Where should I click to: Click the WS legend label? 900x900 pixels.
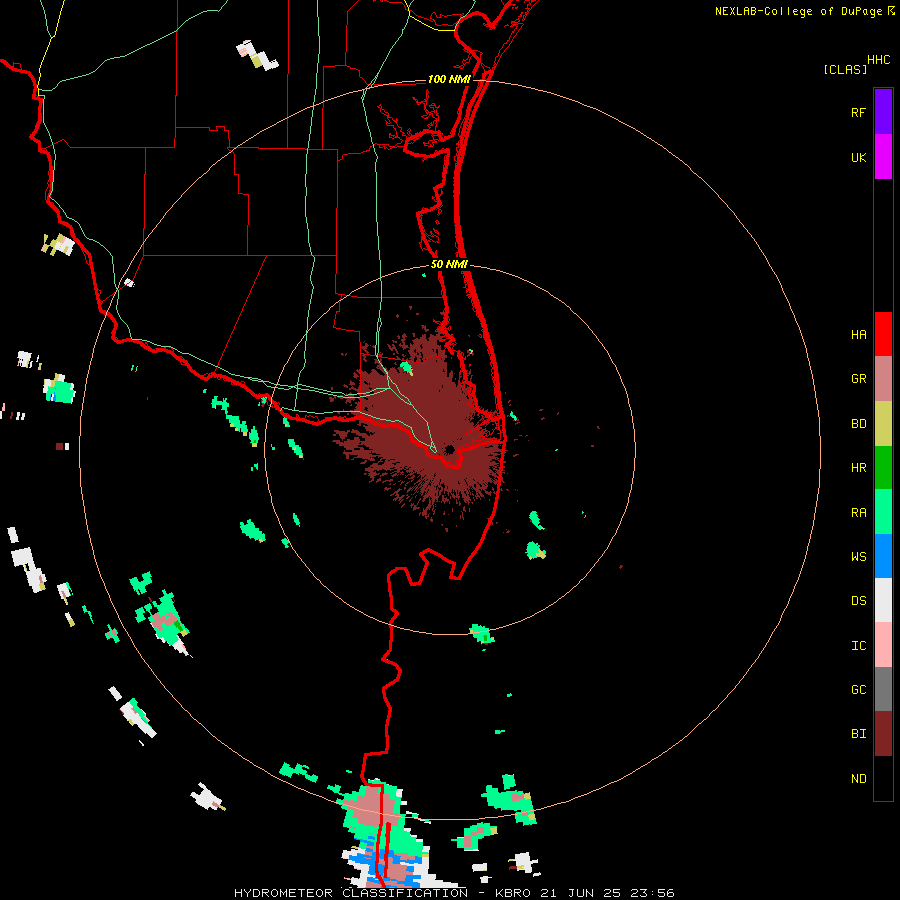pos(858,556)
